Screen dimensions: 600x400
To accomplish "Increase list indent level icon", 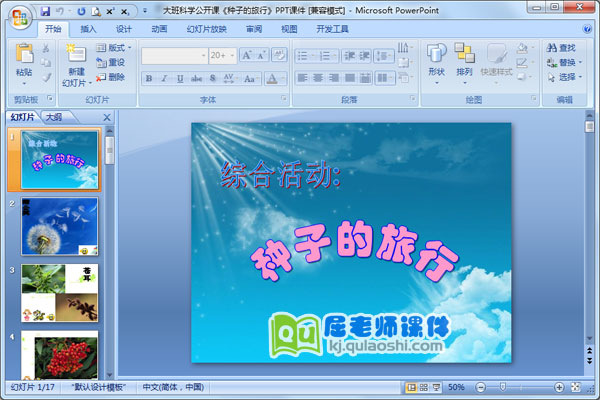I will (x=364, y=56).
